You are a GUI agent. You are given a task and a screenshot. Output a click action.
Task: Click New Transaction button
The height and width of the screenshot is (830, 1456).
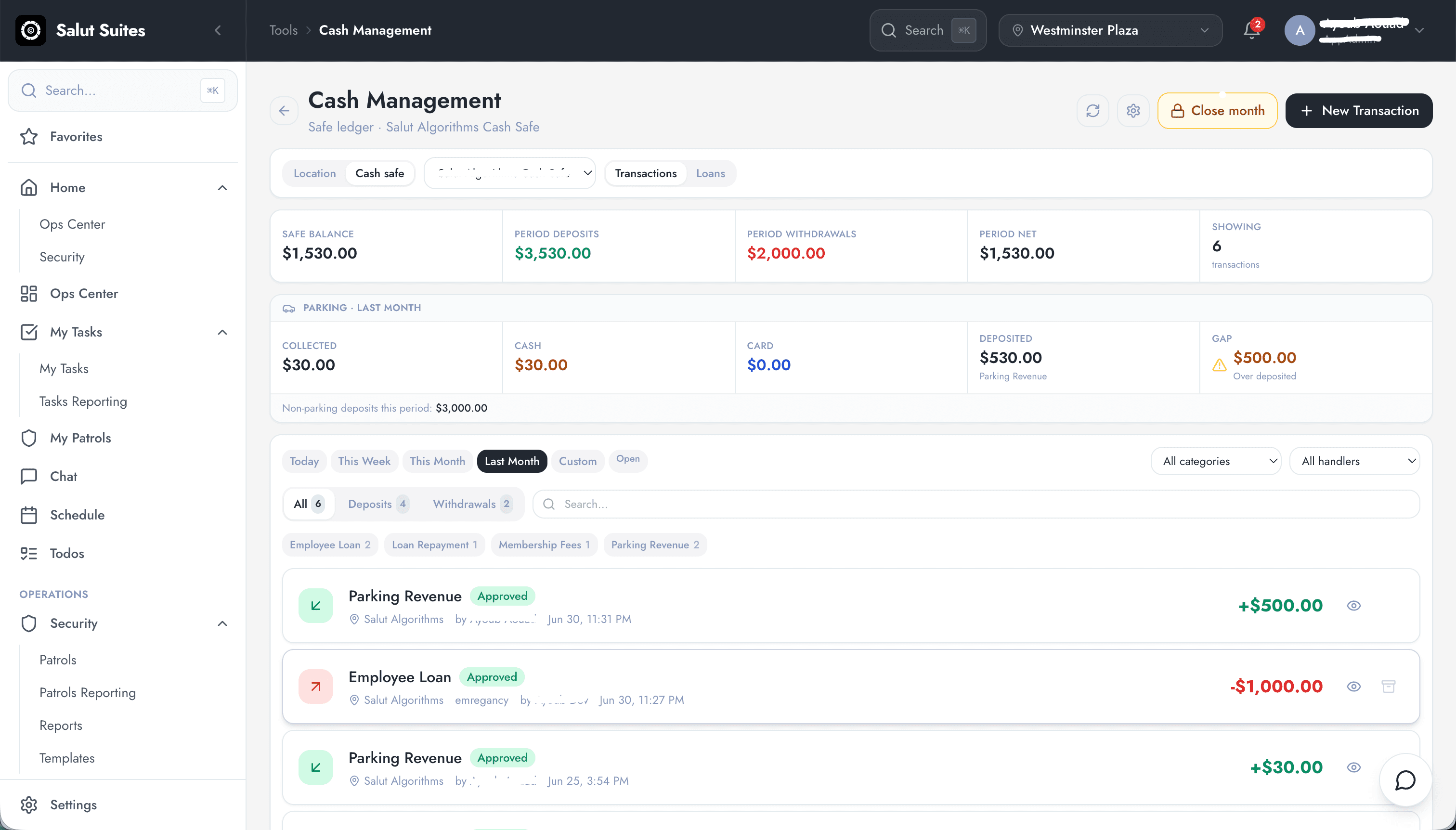1359,111
